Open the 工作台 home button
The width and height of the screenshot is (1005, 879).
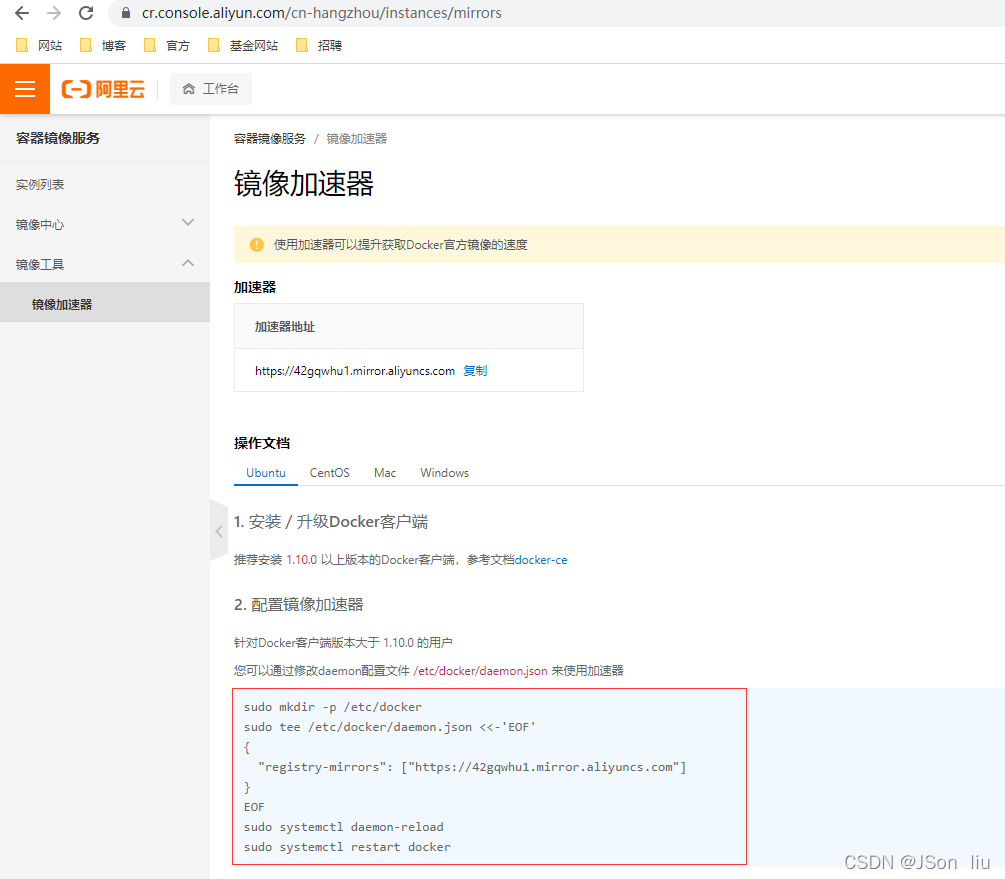[x=211, y=89]
